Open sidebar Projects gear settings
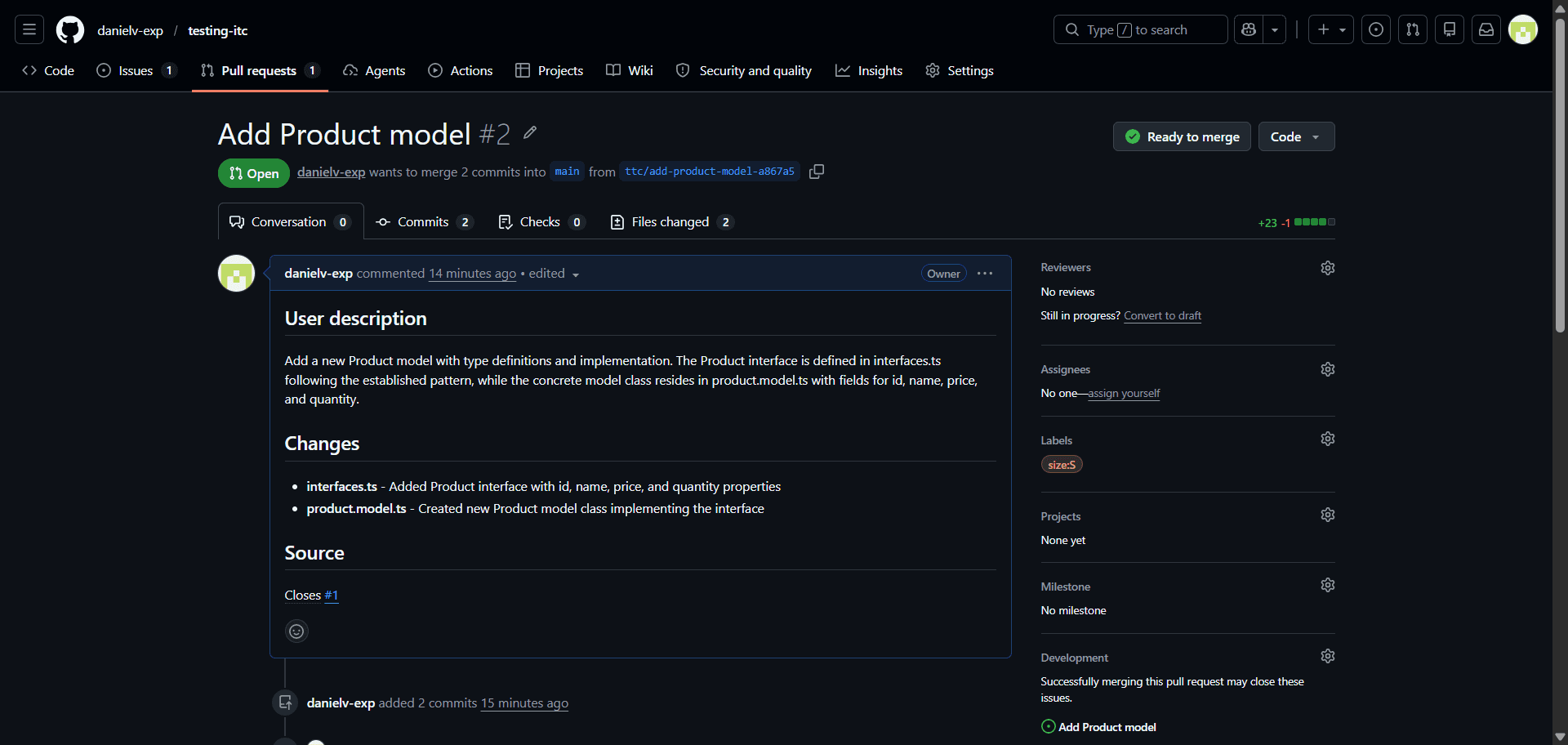 (x=1328, y=515)
